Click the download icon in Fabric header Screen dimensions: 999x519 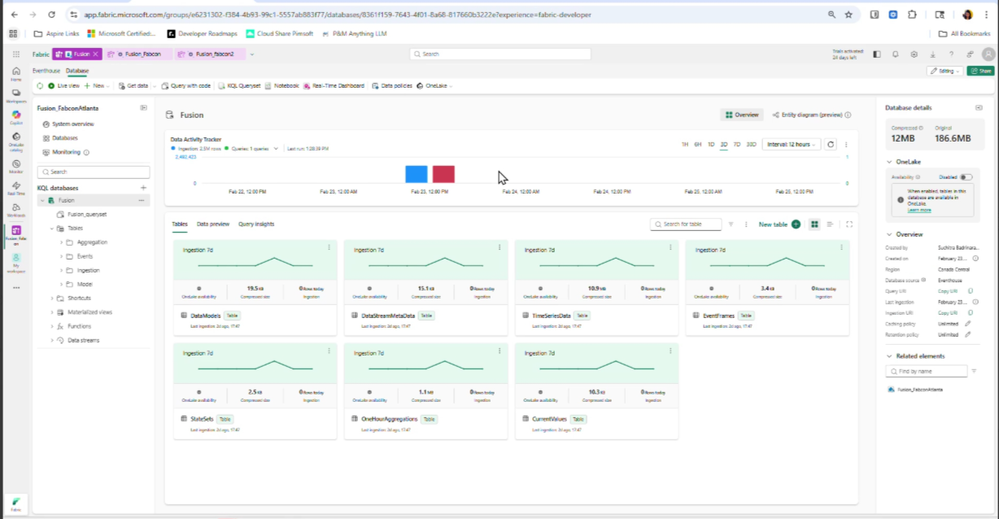click(932, 55)
